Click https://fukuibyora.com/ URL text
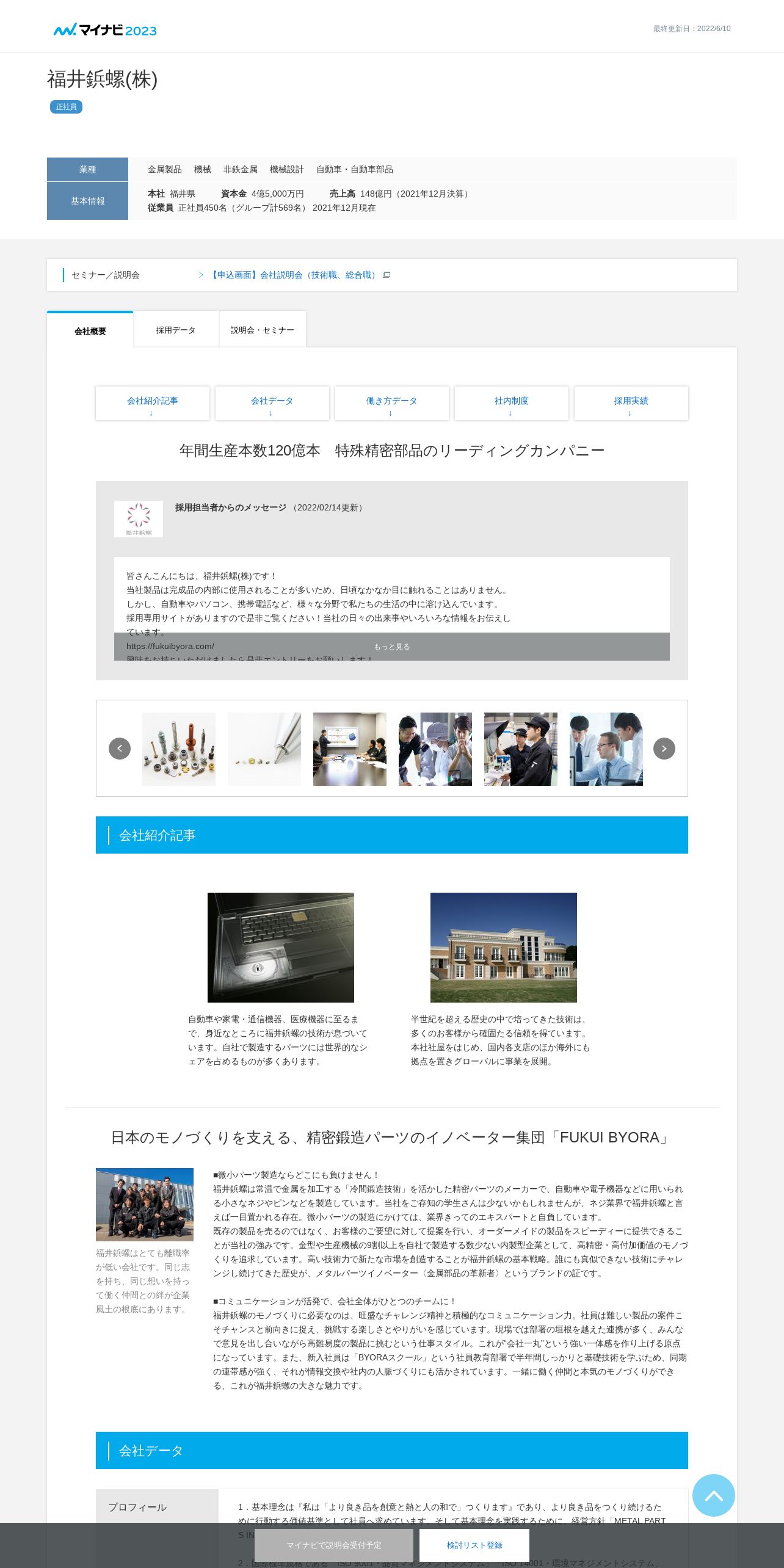Viewport: 784px width, 1568px height. point(170,646)
